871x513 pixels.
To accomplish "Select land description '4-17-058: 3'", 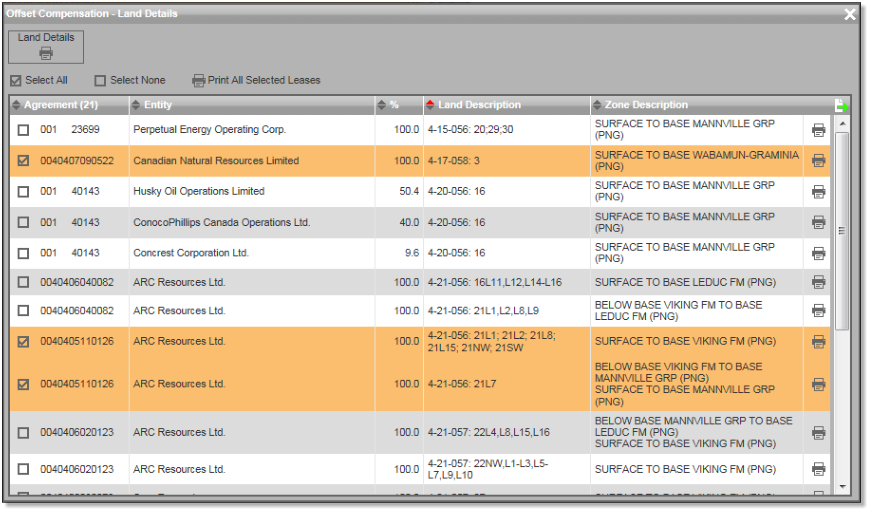I will [x=453, y=160].
